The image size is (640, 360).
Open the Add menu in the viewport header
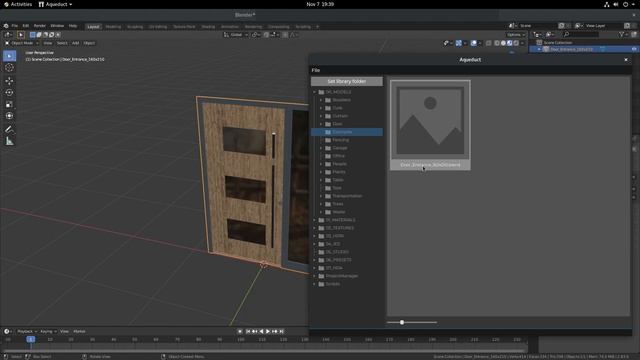click(76, 43)
